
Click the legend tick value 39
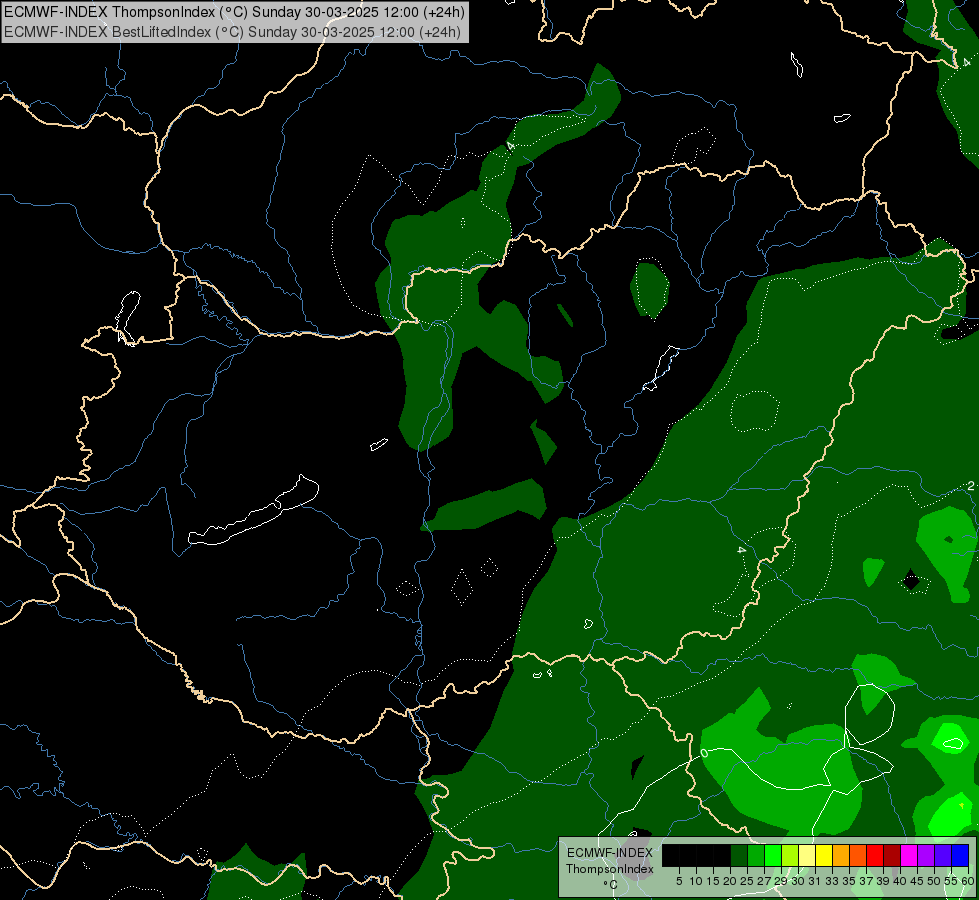pyautogui.click(x=883, y=881)
